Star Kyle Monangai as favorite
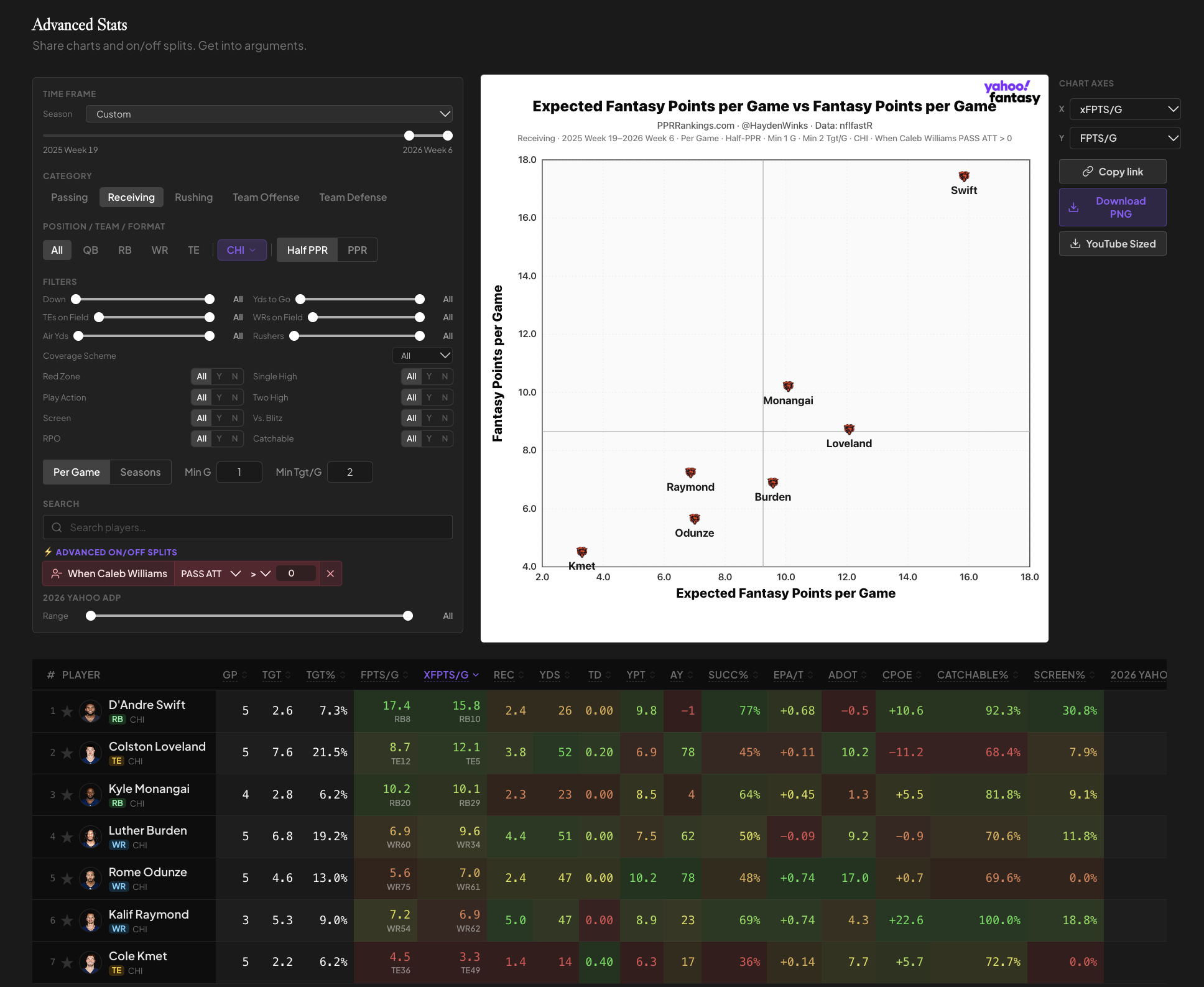The image size is (1204, 987). click(x=67, y=795)
